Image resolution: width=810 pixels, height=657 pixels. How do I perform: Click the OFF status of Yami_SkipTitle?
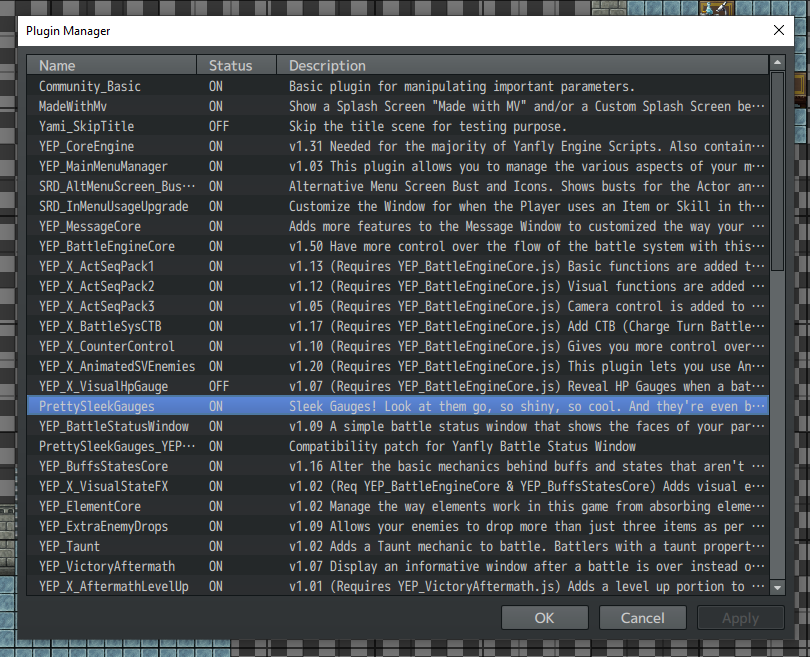click(219, 127)
